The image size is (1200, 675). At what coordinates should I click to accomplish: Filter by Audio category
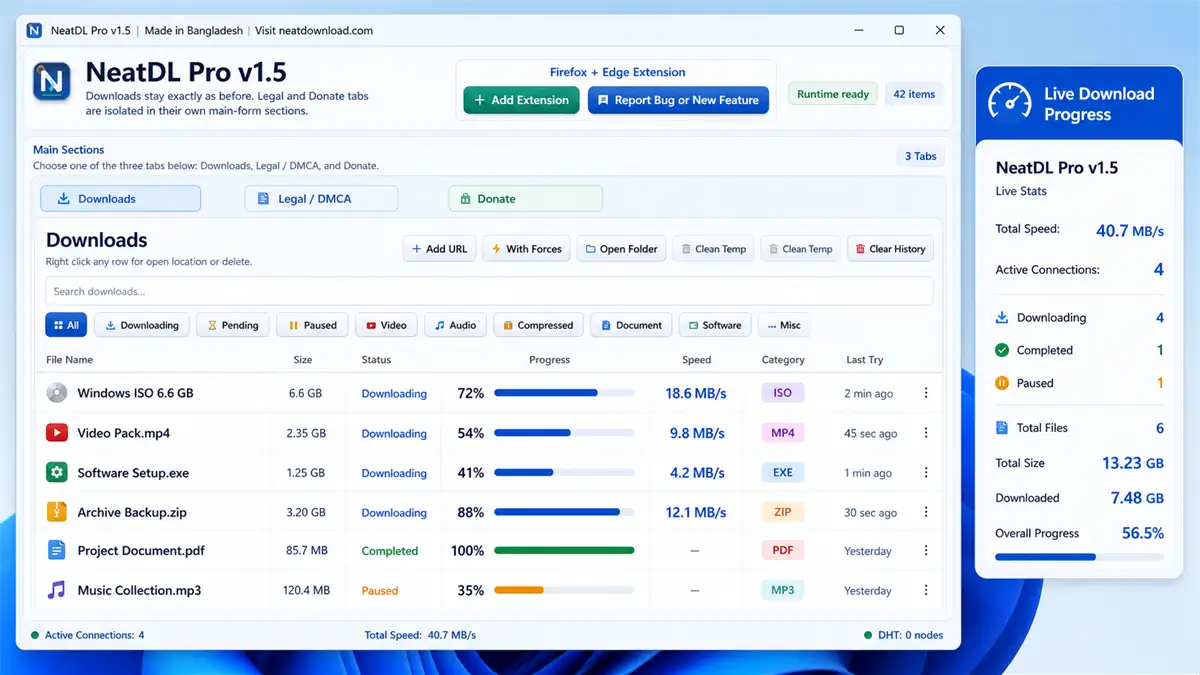coord(455,325)
